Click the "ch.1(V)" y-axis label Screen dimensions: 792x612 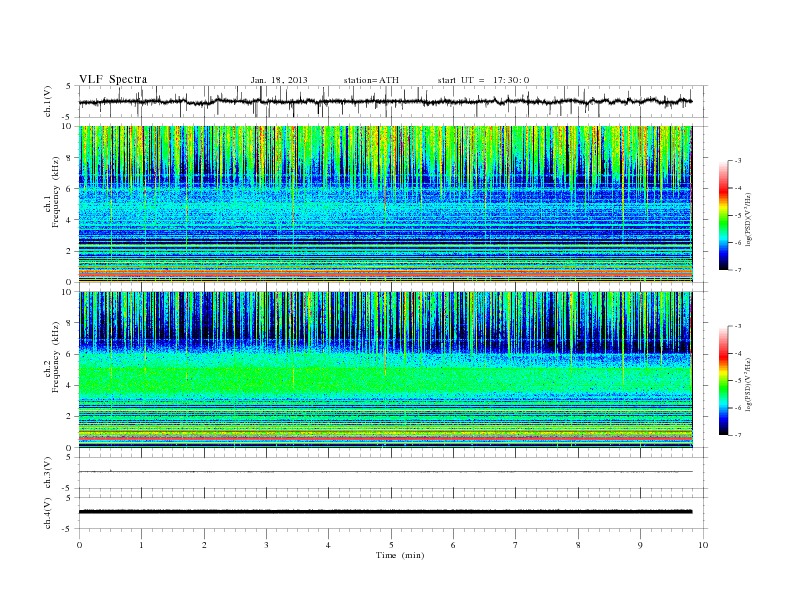pos(48,103)
